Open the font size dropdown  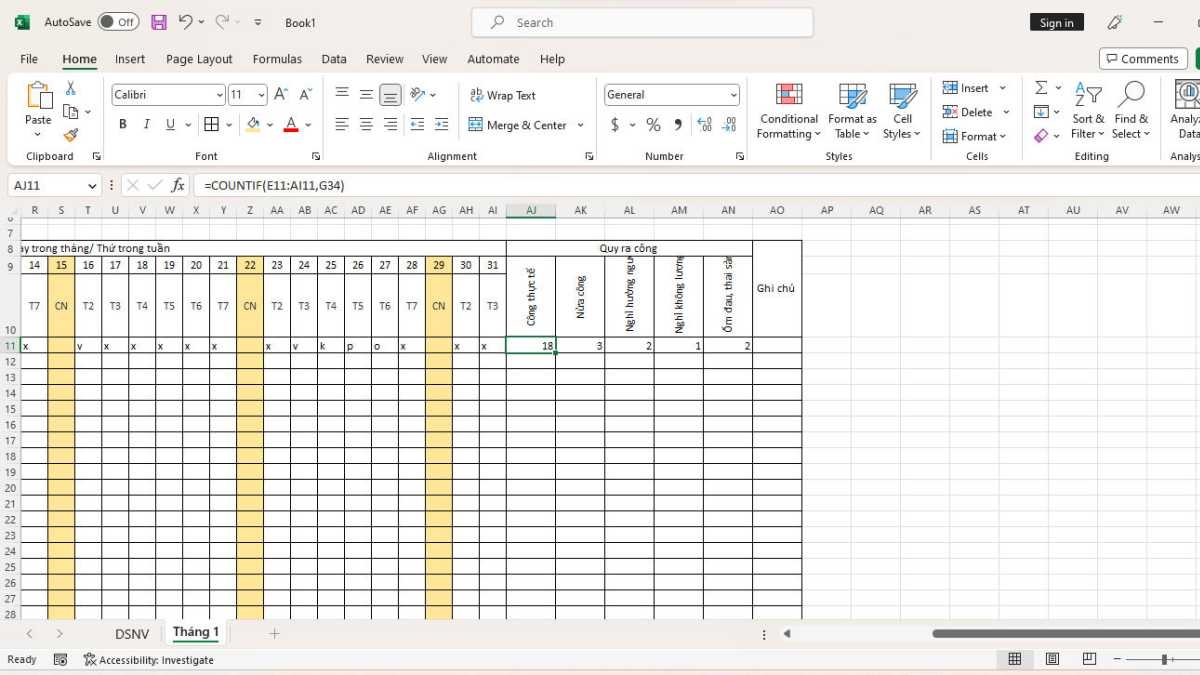[x=262, y=95]
